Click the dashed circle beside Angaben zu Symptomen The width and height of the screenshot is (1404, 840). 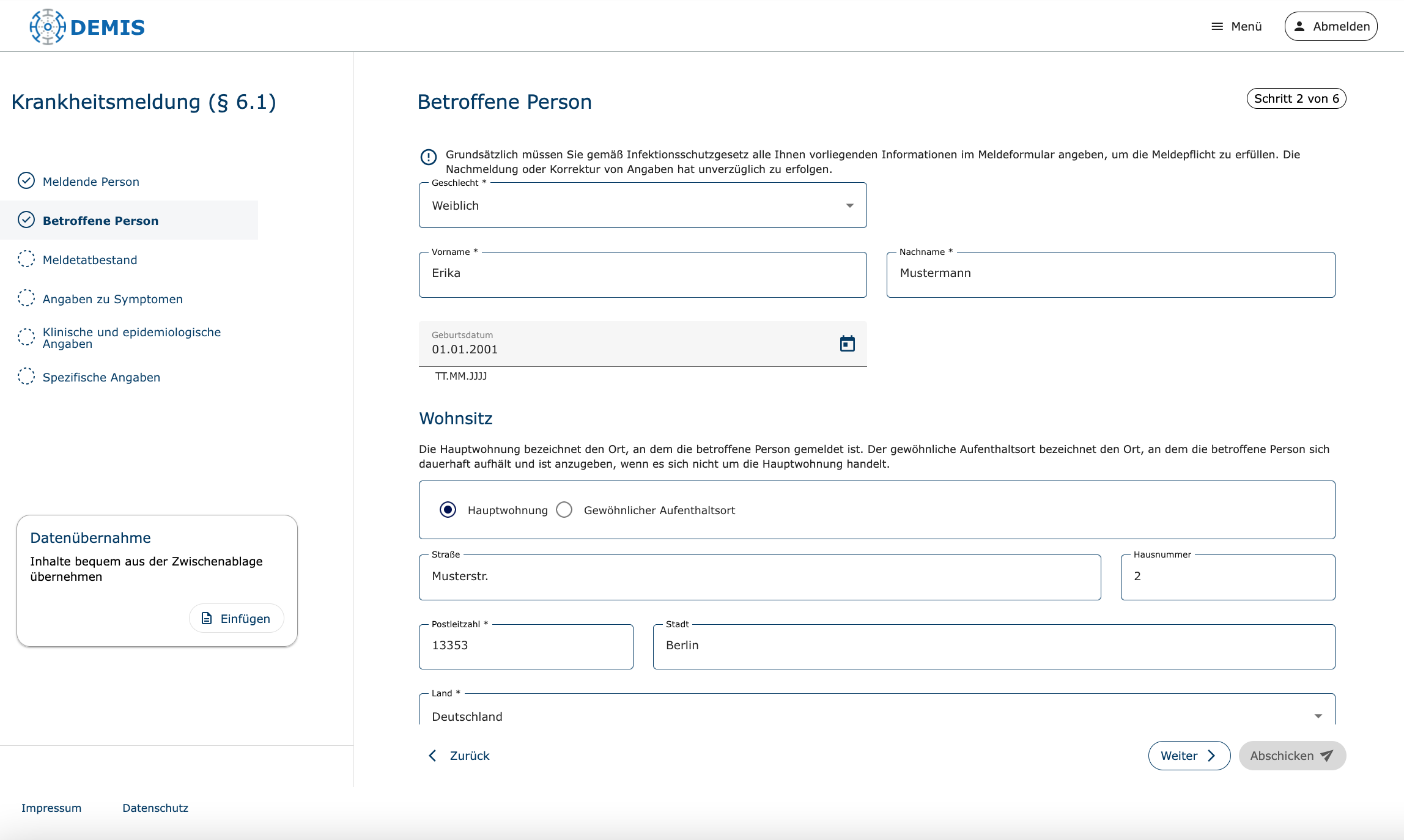tap(26, 298)
